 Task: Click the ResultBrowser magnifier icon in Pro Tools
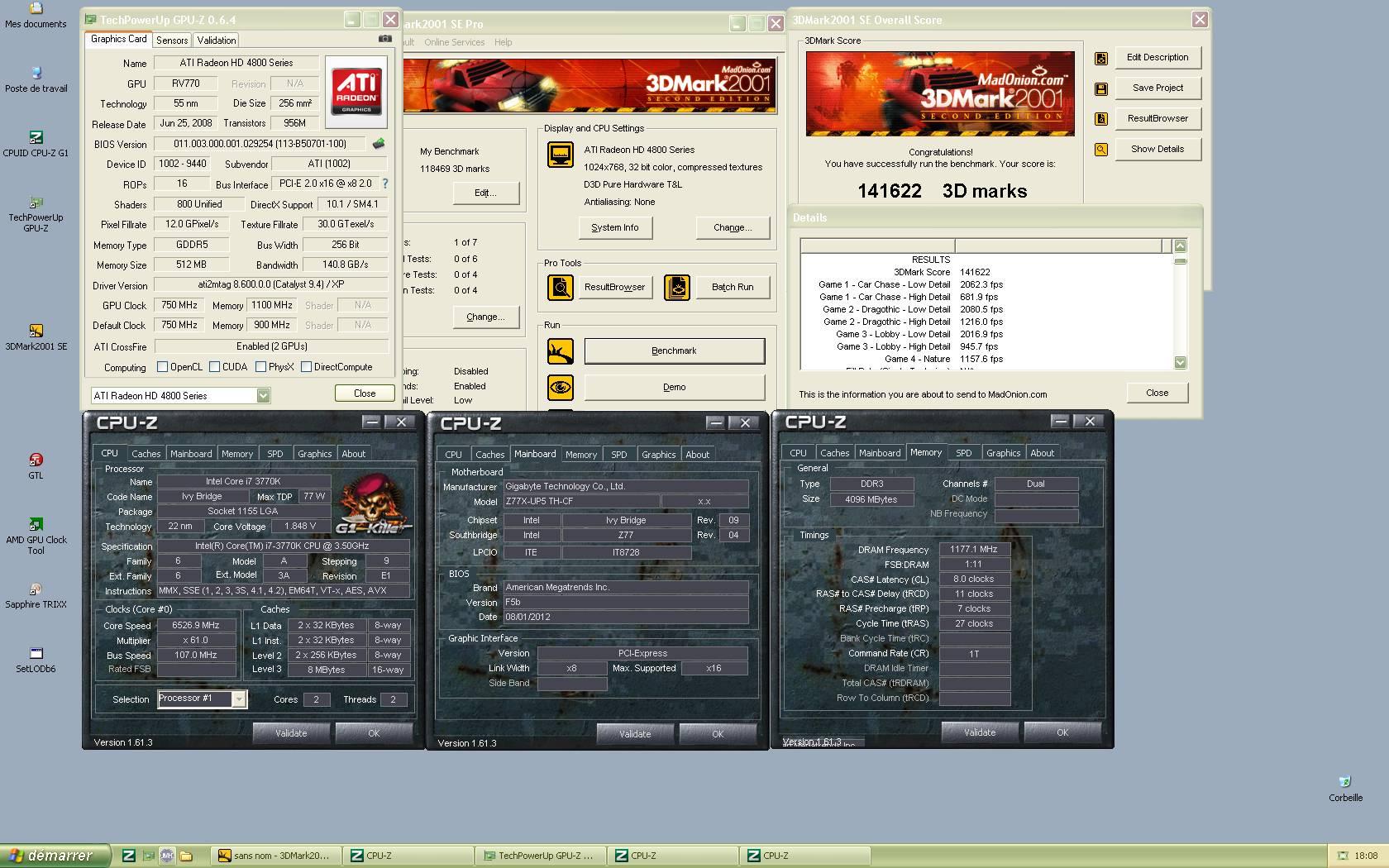[x=561, y=288]
